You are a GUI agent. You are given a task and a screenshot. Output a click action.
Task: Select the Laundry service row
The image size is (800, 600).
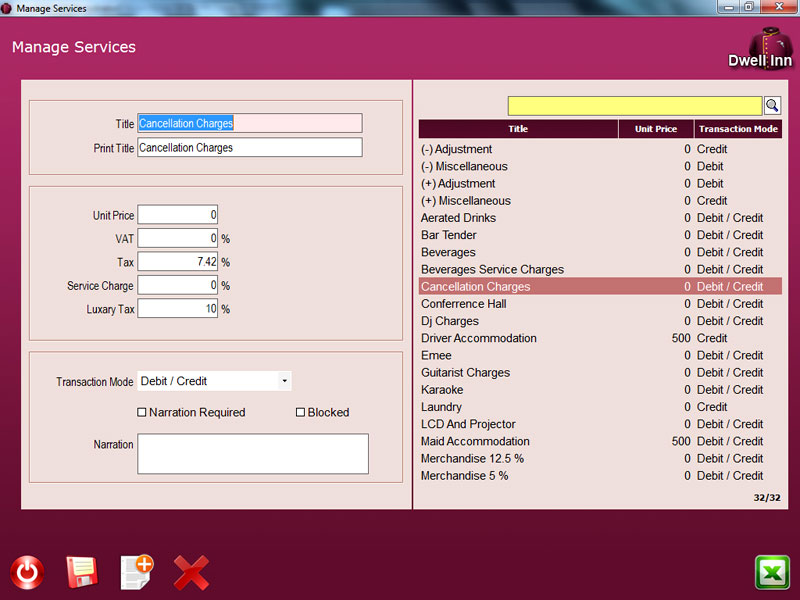(x=442, y=407)
